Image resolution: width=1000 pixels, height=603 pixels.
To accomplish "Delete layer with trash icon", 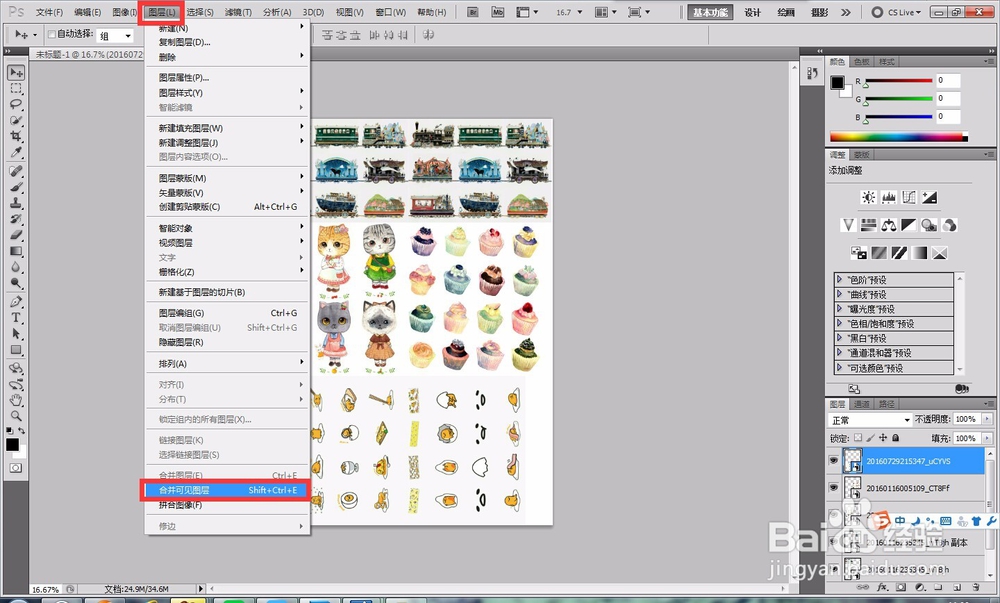I will 976,587.
